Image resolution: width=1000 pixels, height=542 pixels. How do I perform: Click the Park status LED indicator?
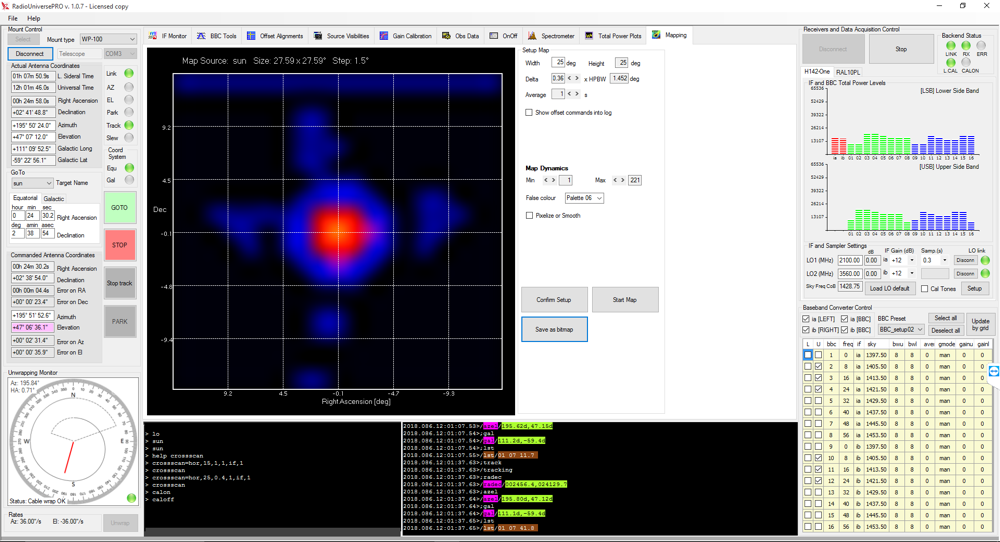[x=129, y=112]
